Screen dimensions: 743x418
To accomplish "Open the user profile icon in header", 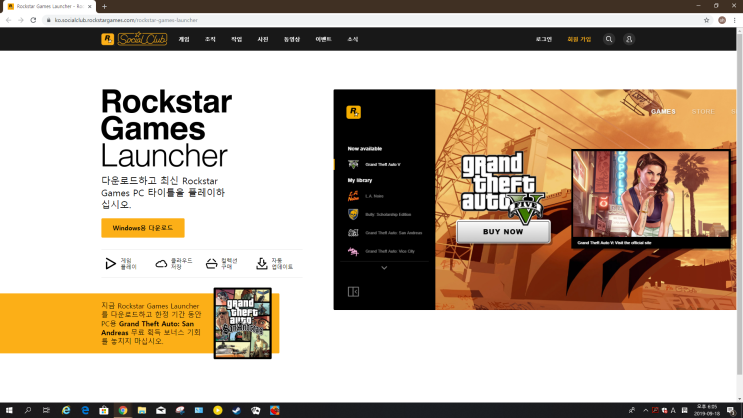I will click(x=629, y=39).
